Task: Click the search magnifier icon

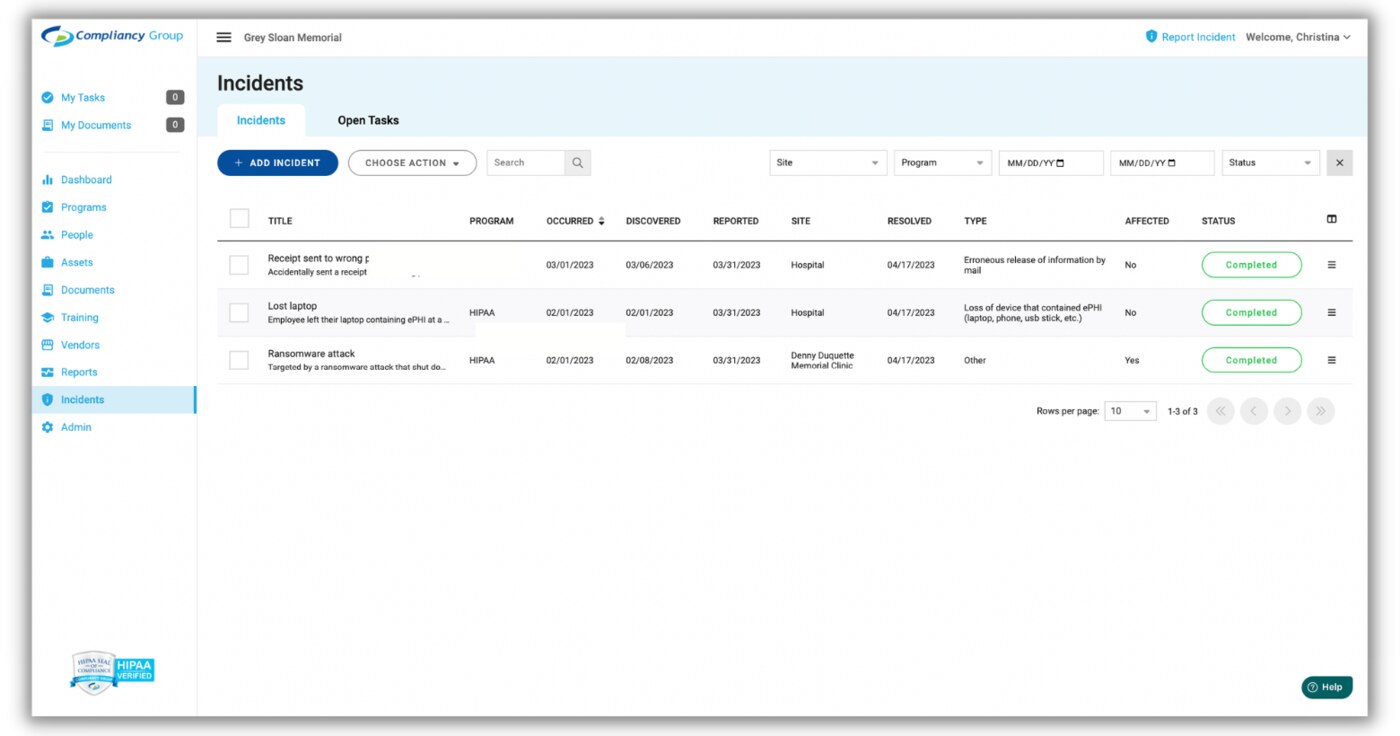Action: pyautogui.click(x=578, y=163)
